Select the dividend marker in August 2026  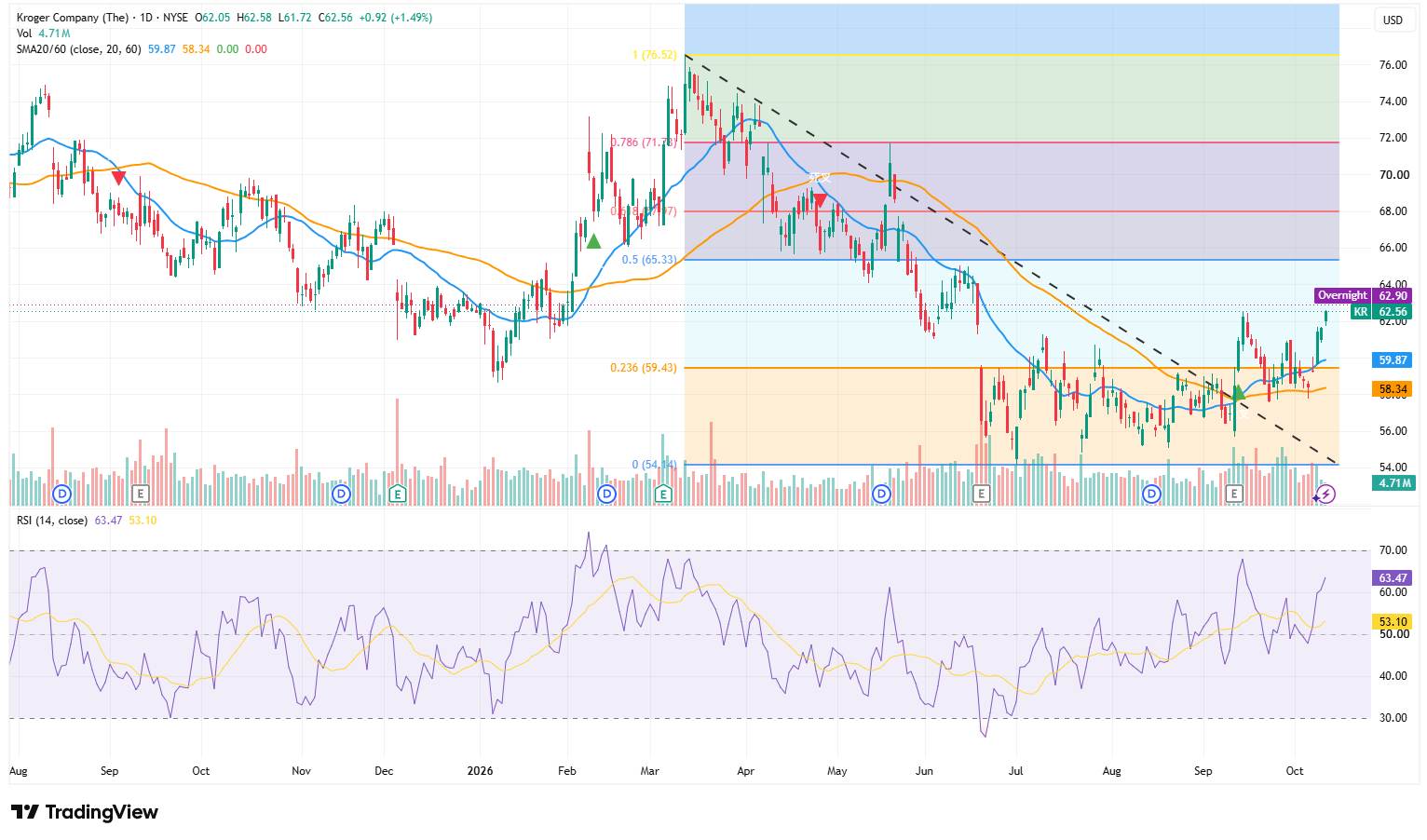click(x=1152, y=494)
